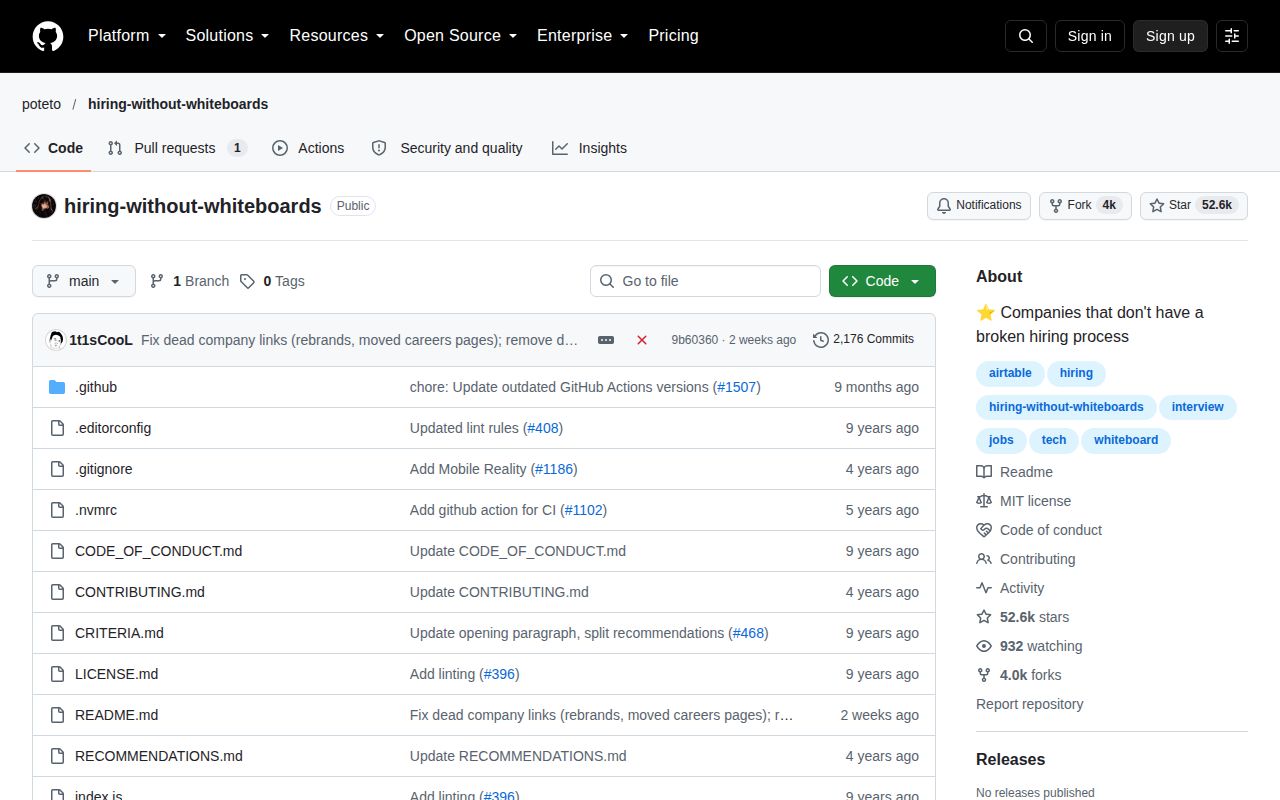
Task: Star the repository
Action: pyautogui.click(x=1194, y=205)
